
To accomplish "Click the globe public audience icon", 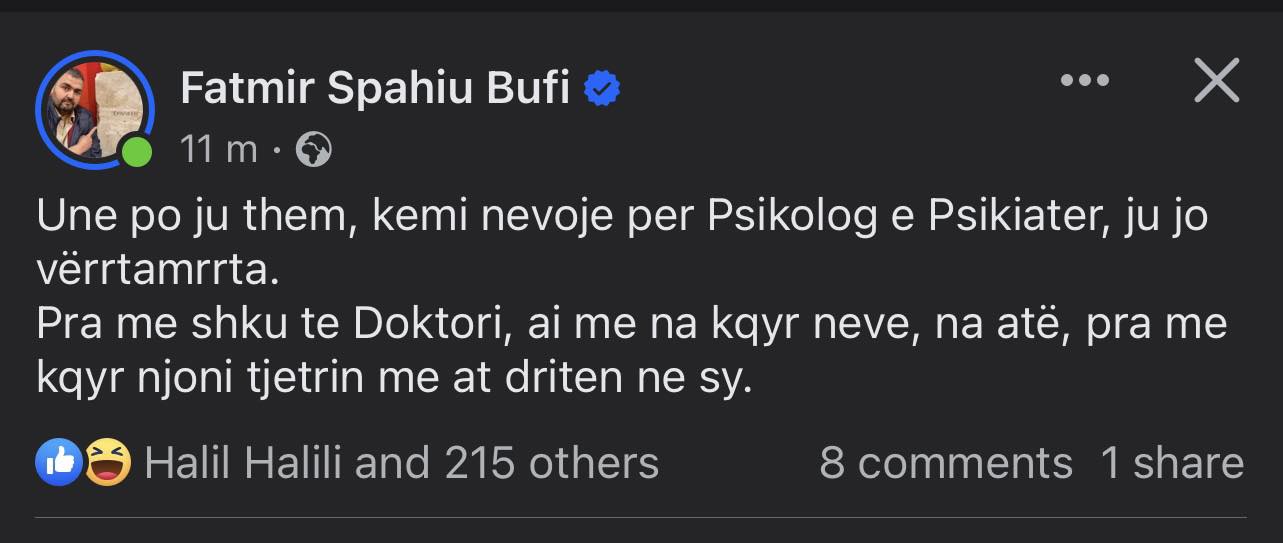I will [314, 150].
